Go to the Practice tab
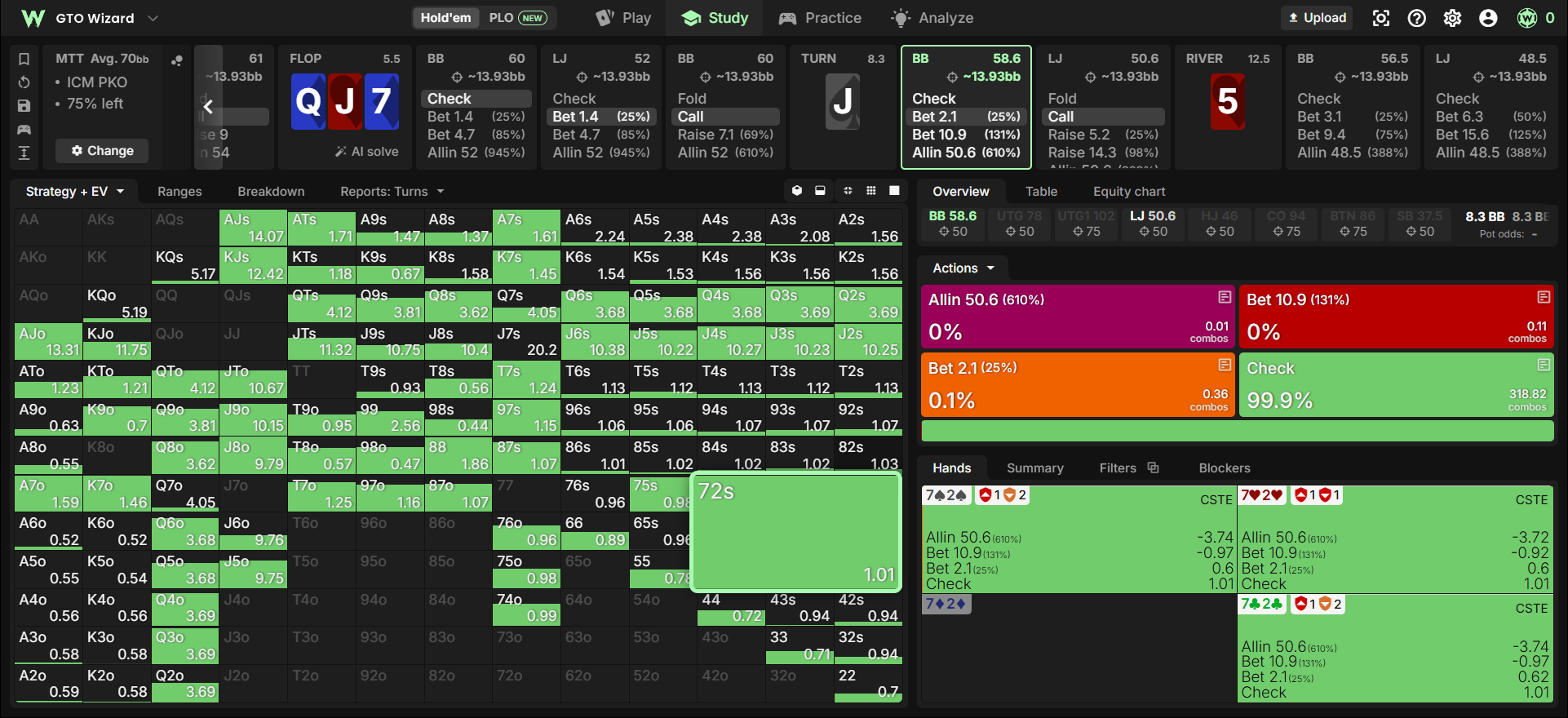1568x718 pixels. 820,18
